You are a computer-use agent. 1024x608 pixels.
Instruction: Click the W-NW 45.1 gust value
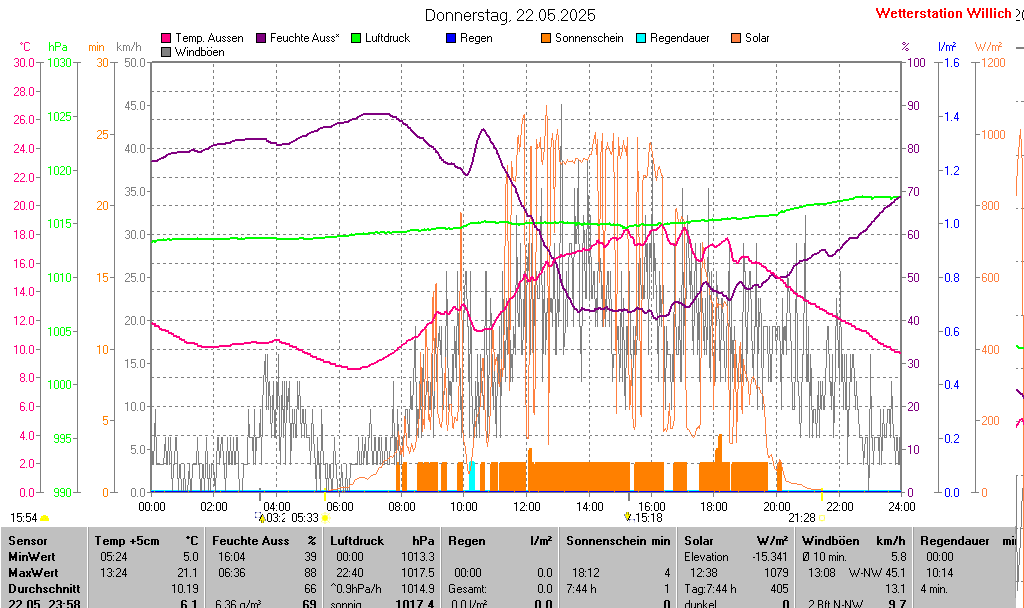point(877,573)
